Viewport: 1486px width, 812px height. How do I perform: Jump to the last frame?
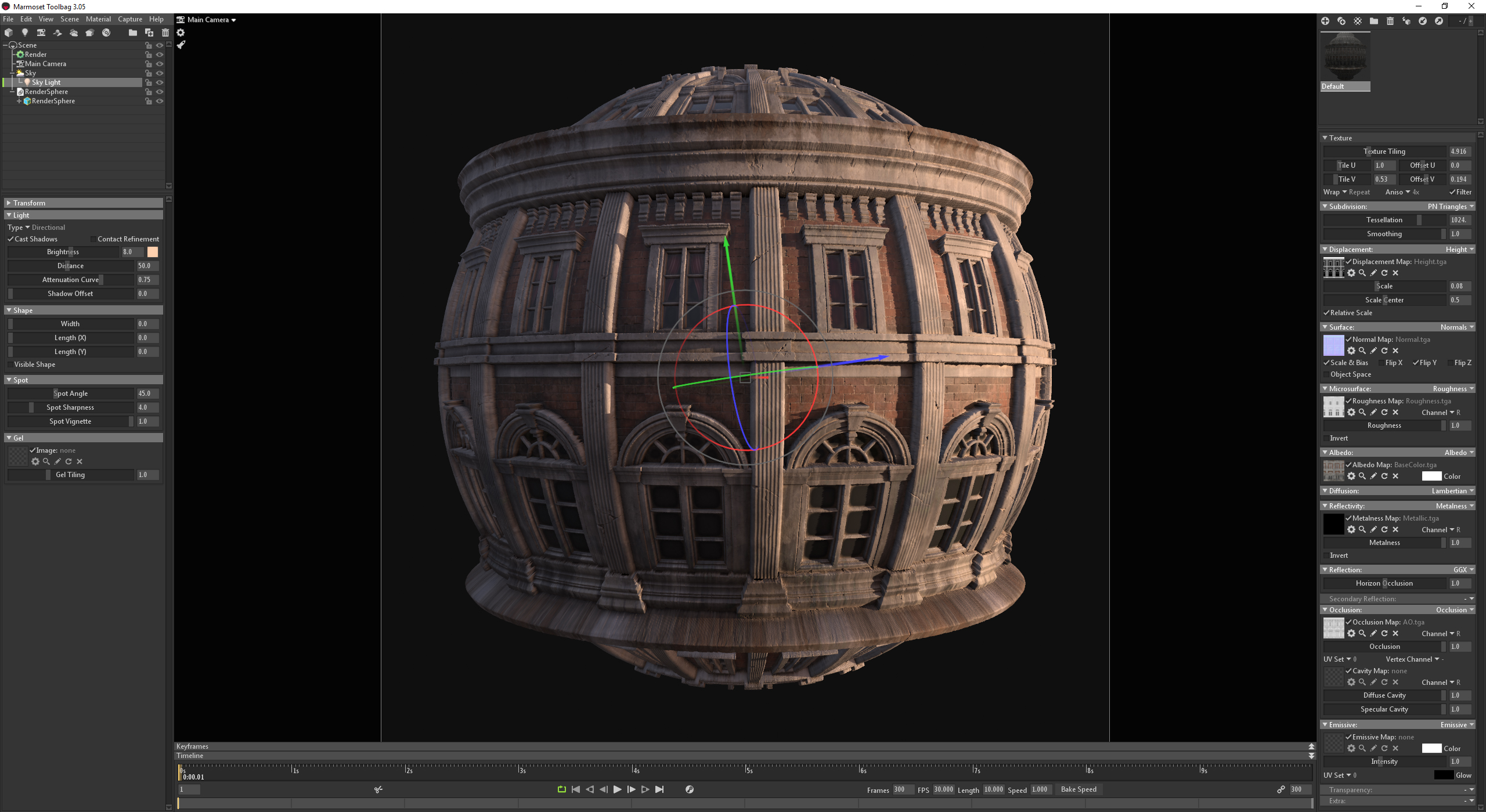(x=659, y=789)
